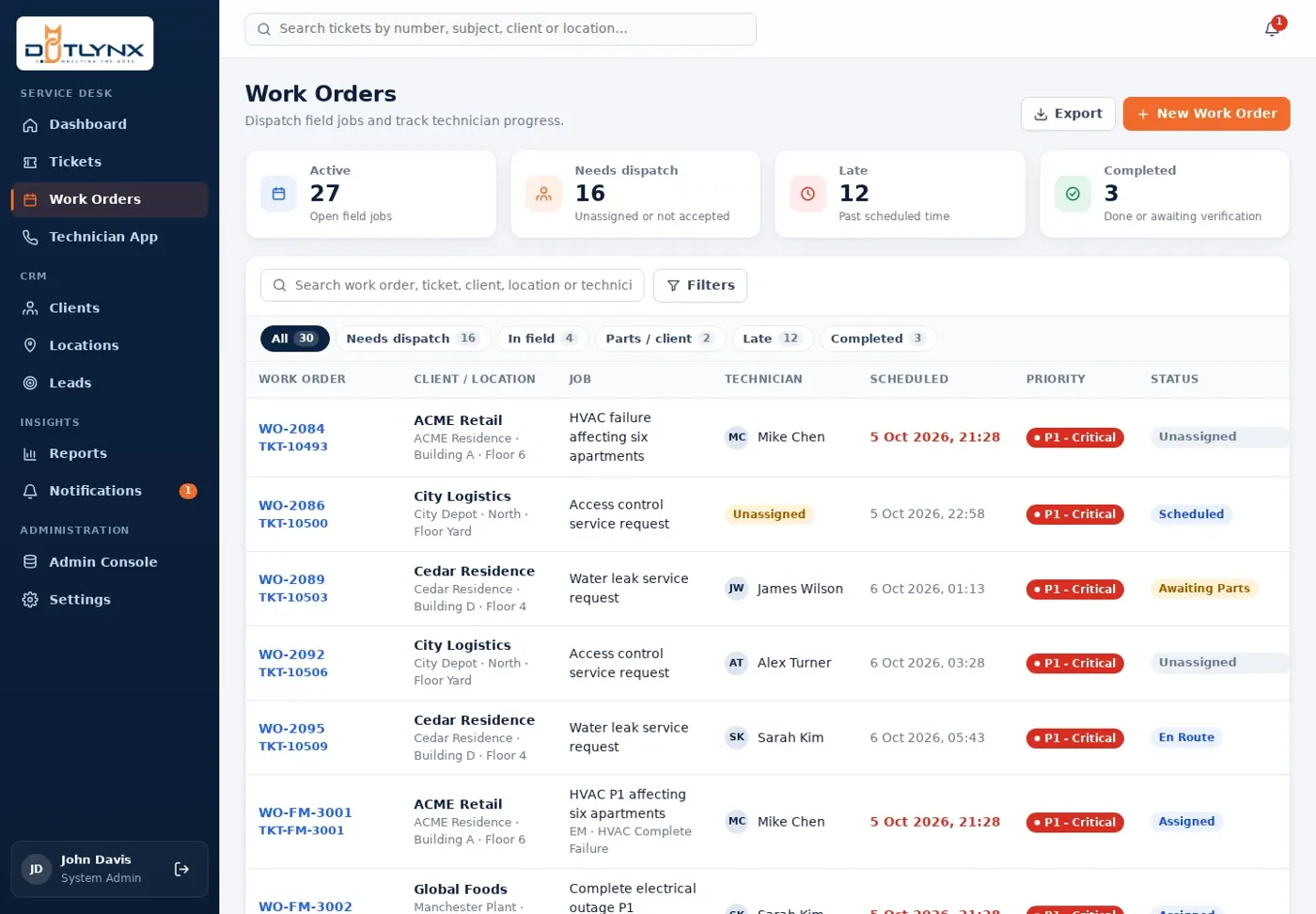Click the Export button

pos(1068,114)
